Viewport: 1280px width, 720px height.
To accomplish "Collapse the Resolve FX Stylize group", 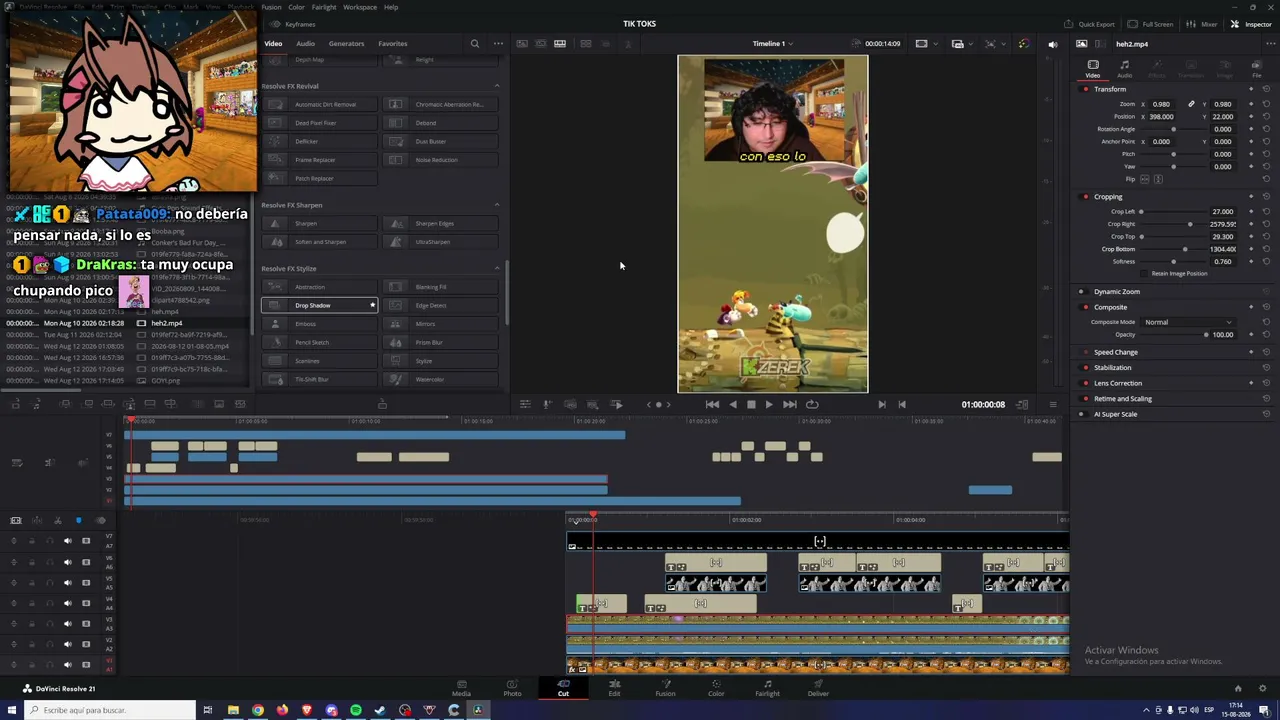I will (x=497, y=268).
